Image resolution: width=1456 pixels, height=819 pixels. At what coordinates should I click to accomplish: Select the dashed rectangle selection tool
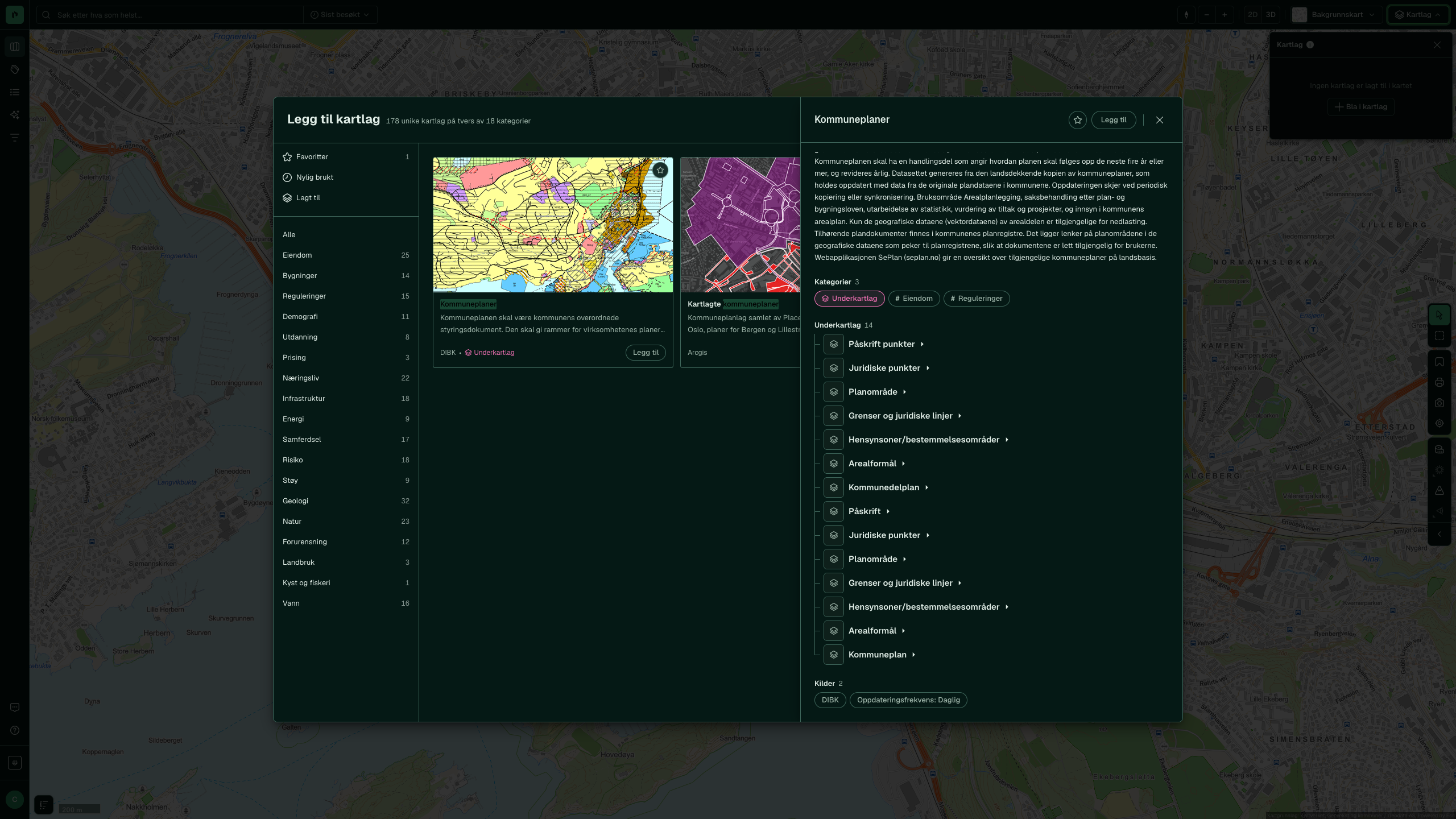(1440, 336)
